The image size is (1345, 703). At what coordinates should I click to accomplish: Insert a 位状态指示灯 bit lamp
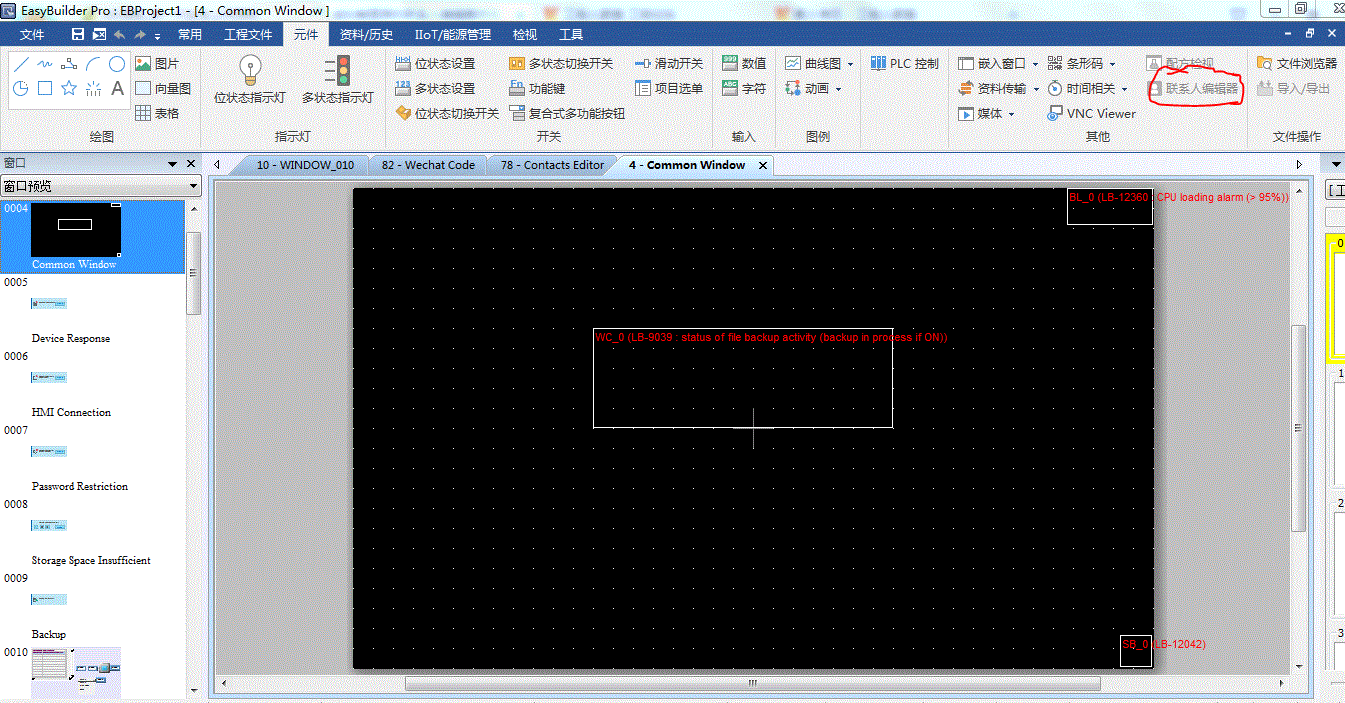pyautogui.click(x=250, y=80)
